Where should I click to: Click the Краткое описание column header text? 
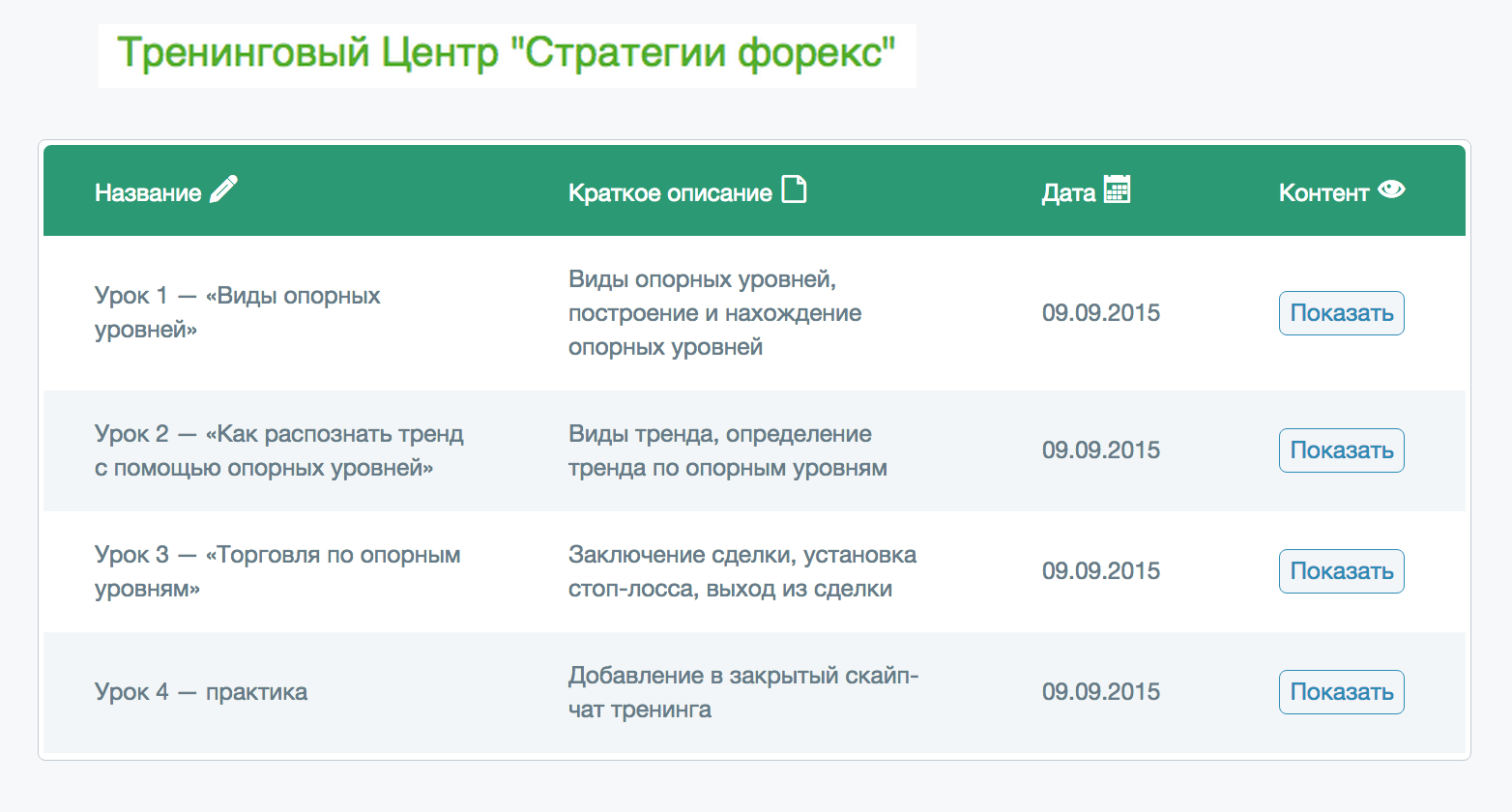[x=670, y=193]
